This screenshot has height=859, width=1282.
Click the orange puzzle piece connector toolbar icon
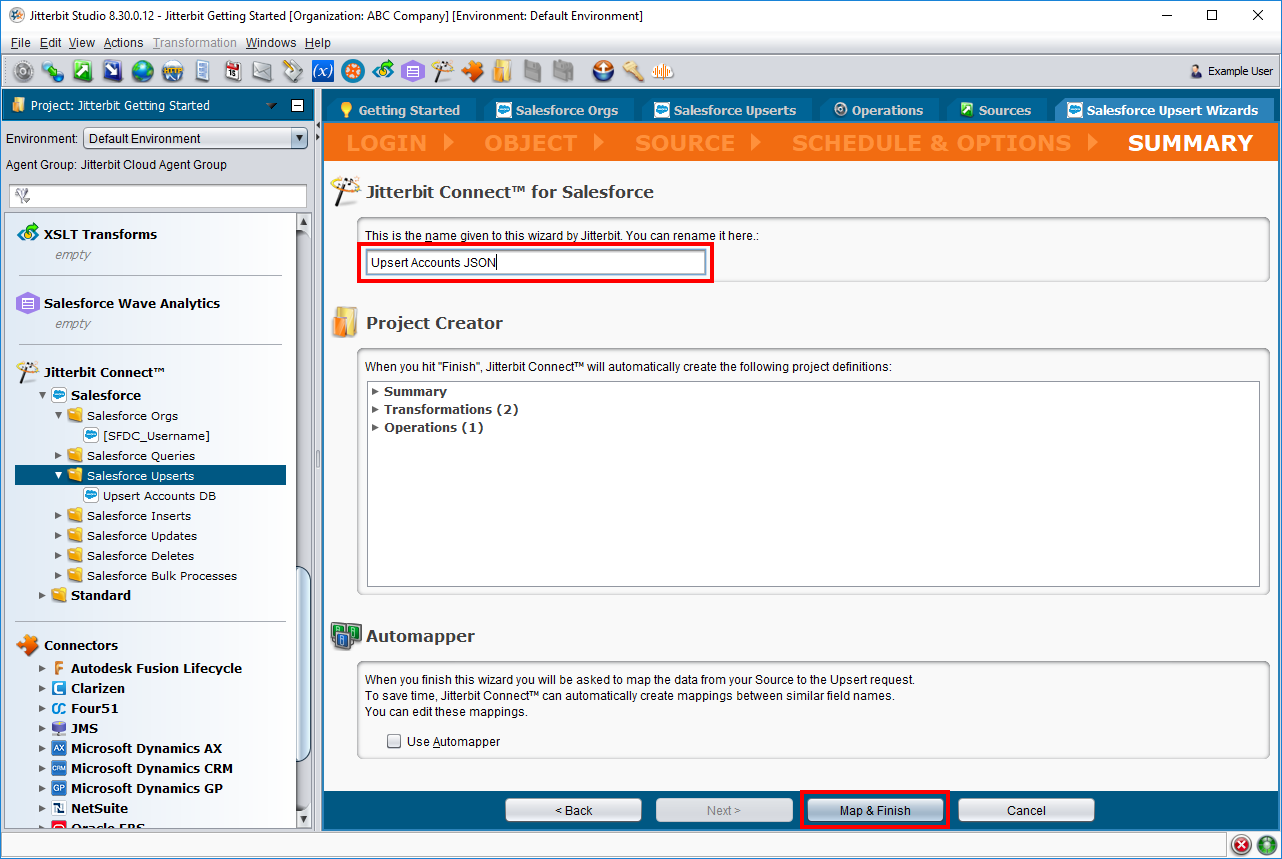click(x=473, y=71)
